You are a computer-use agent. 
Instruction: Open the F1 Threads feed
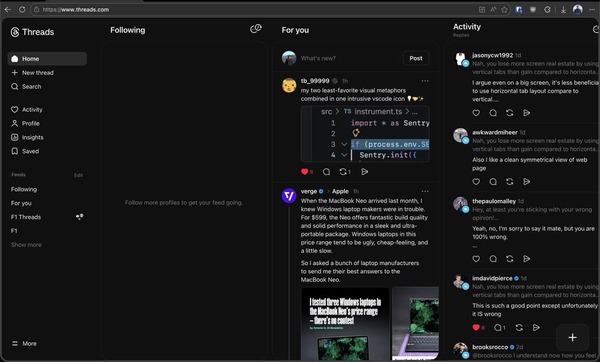pos(26,217)
